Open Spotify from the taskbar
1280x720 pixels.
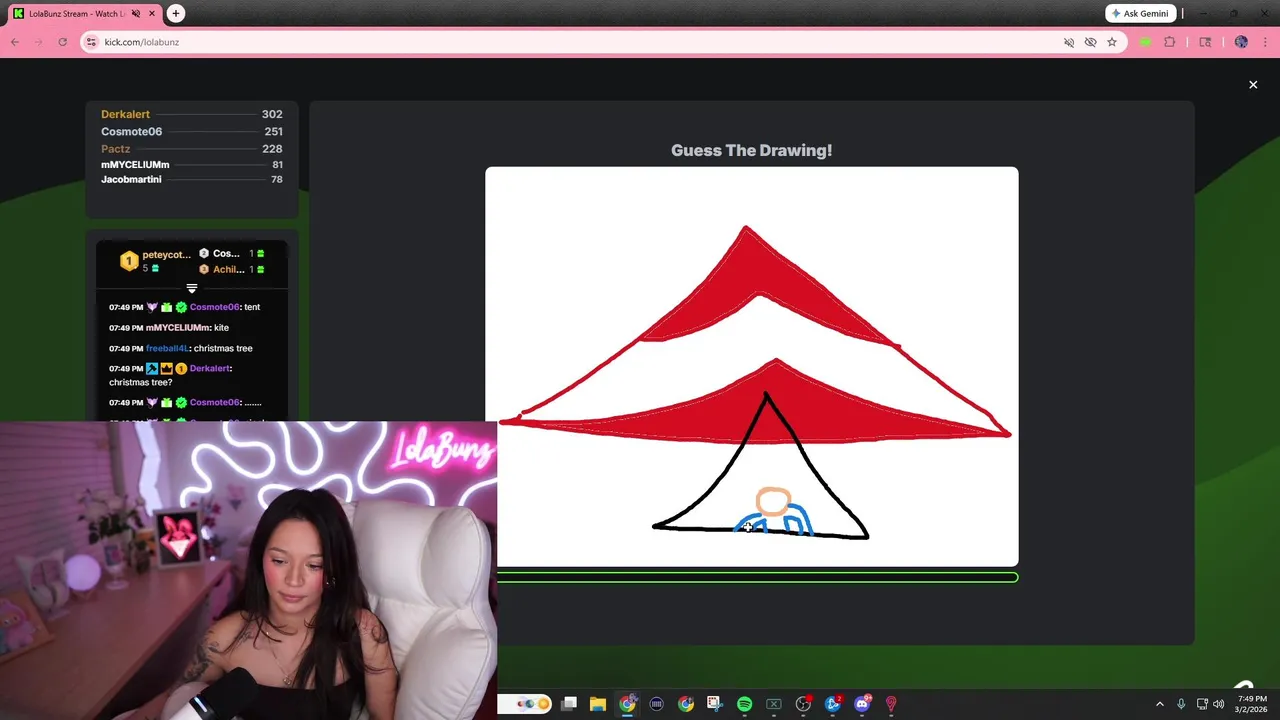pyautogui.click(x=744, y=704)
